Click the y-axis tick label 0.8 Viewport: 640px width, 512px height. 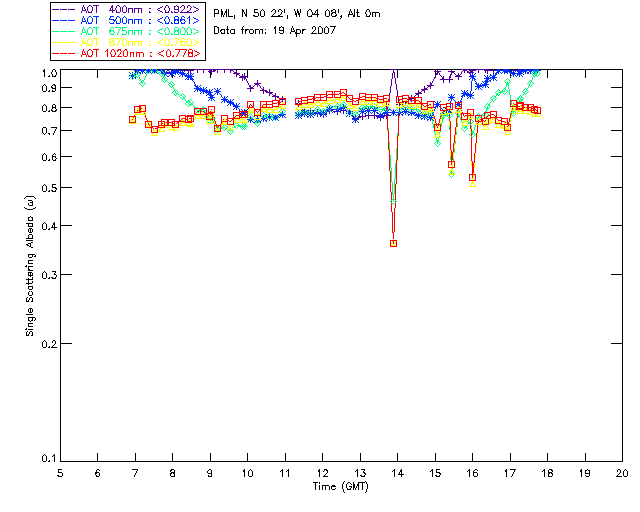49,108
